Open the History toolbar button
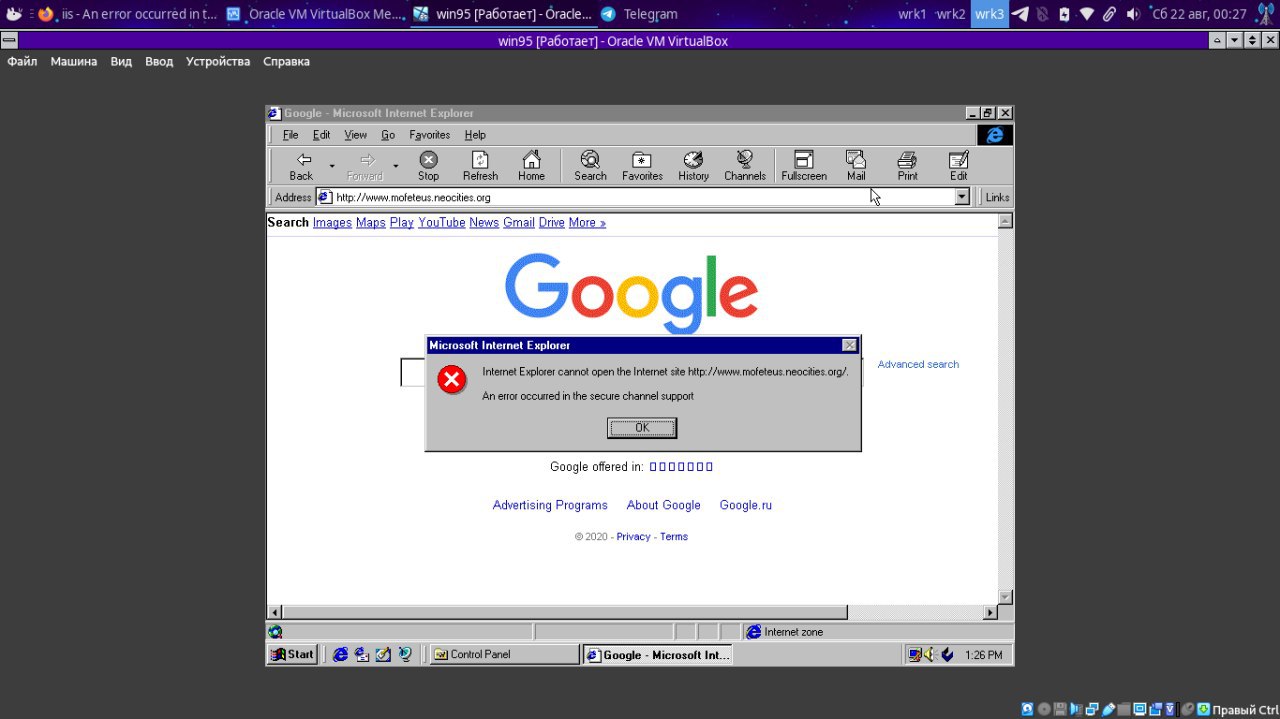The width and height of the screenshot is (1280, 719). 693,166
